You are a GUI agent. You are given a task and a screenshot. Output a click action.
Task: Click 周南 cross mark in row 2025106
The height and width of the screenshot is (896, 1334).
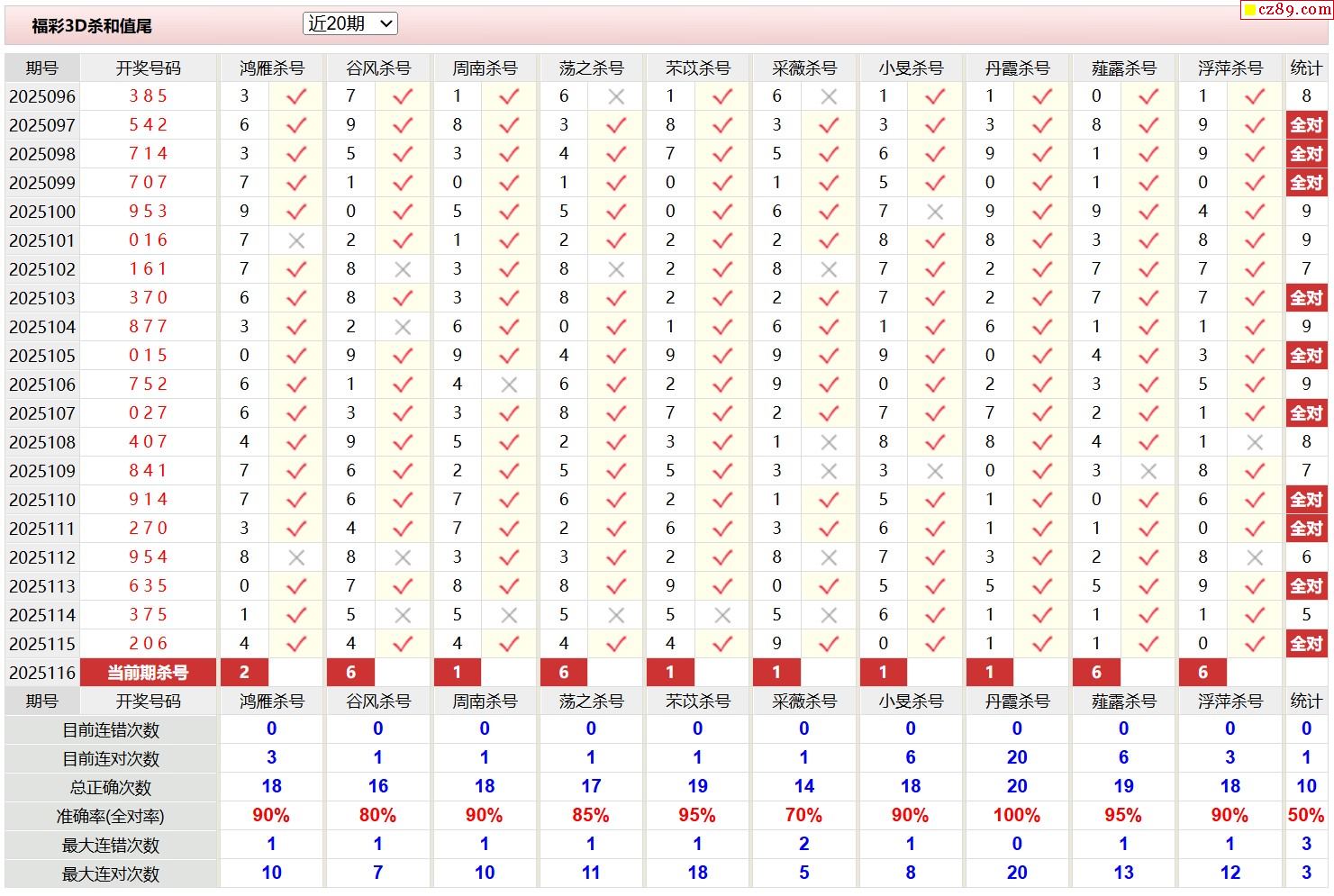pyautogui.click(x=509, y=385)
